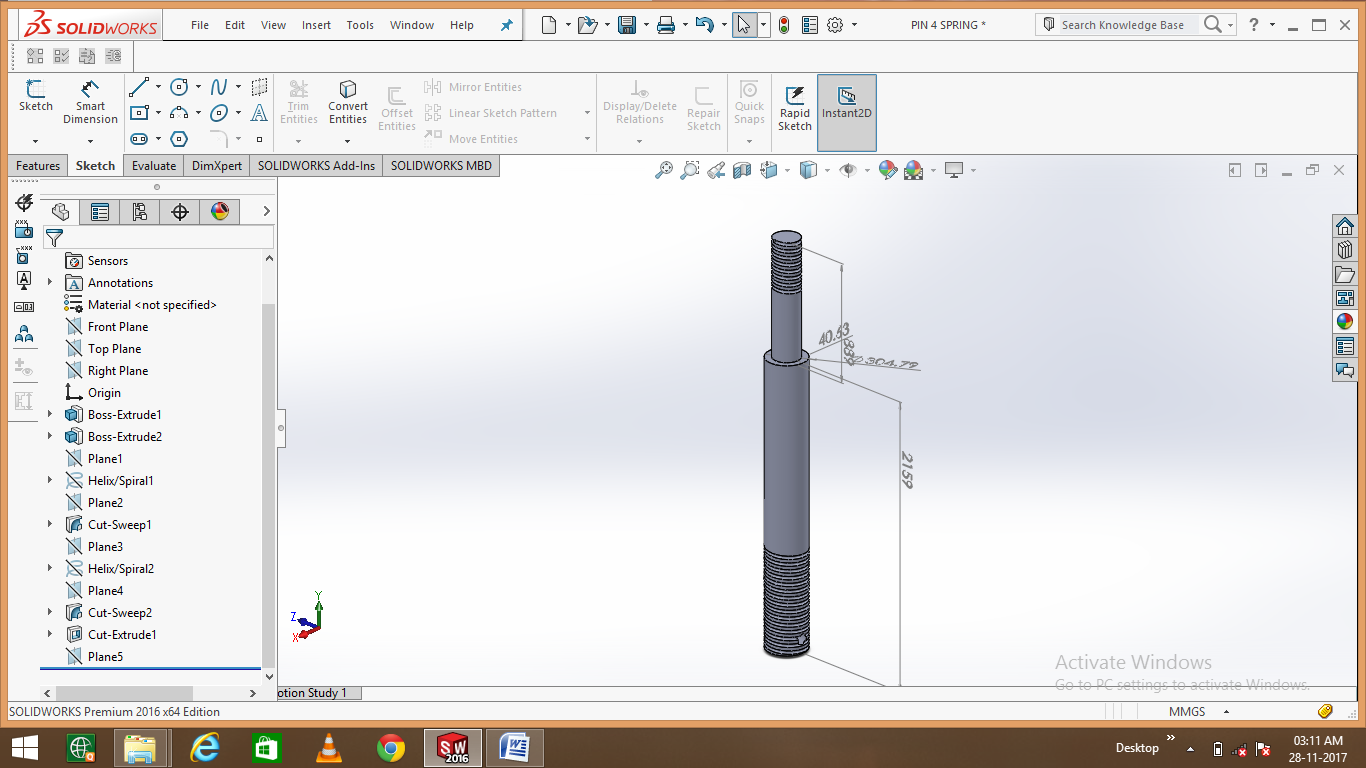Switch to the ConfigurationManager tab
The image size is (1366, 768).
(140, 211)
